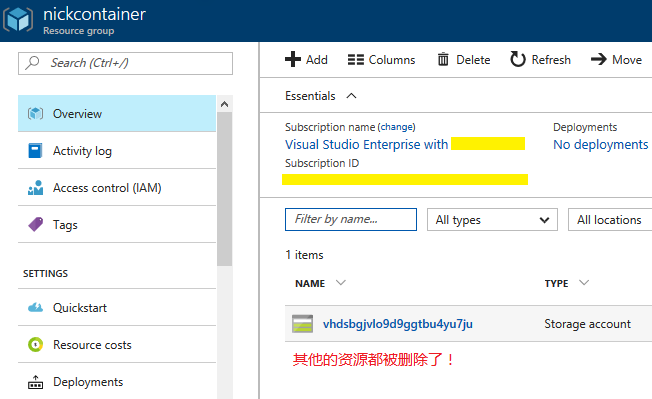Click the circular Refresh arrow icon

pos(518,59)
